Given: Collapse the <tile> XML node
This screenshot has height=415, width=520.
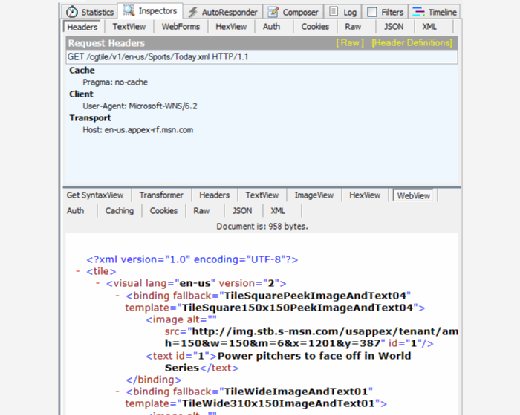Looking at the screenshot, I should click(78, 271).
